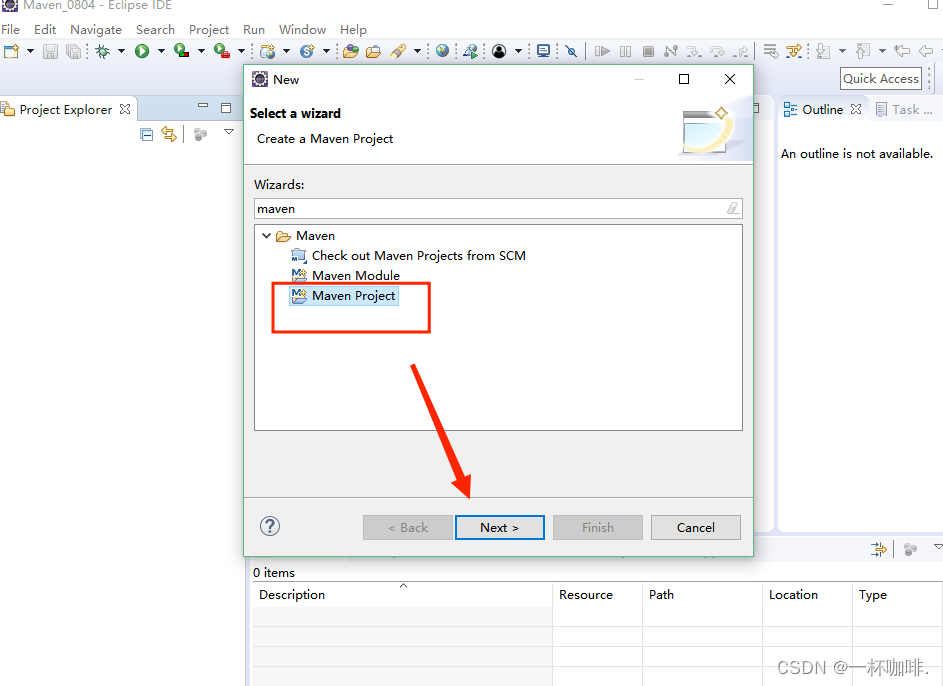
Task: Collapse the Maven folder node
Action: pyautogui.click(x=266, y=236)
